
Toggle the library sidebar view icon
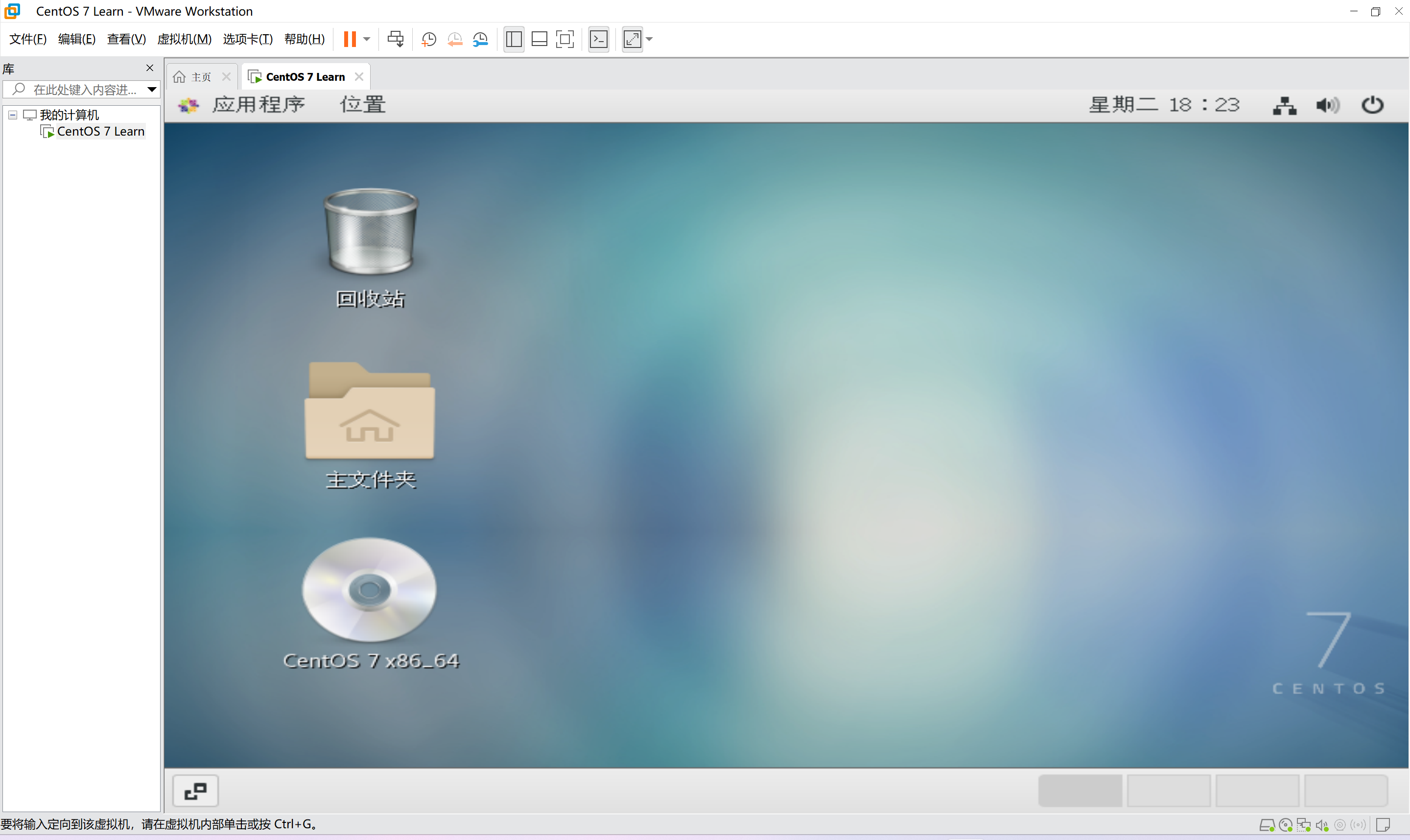(x=514, y=39)
